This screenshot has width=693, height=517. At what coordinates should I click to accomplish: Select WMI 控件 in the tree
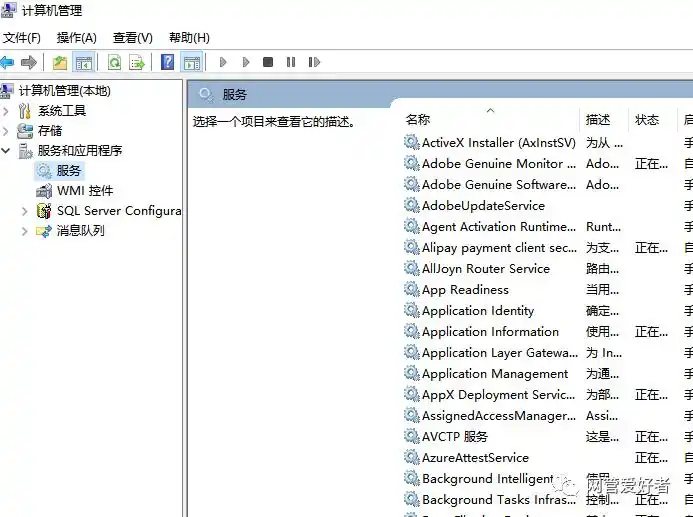click(85, 191)
